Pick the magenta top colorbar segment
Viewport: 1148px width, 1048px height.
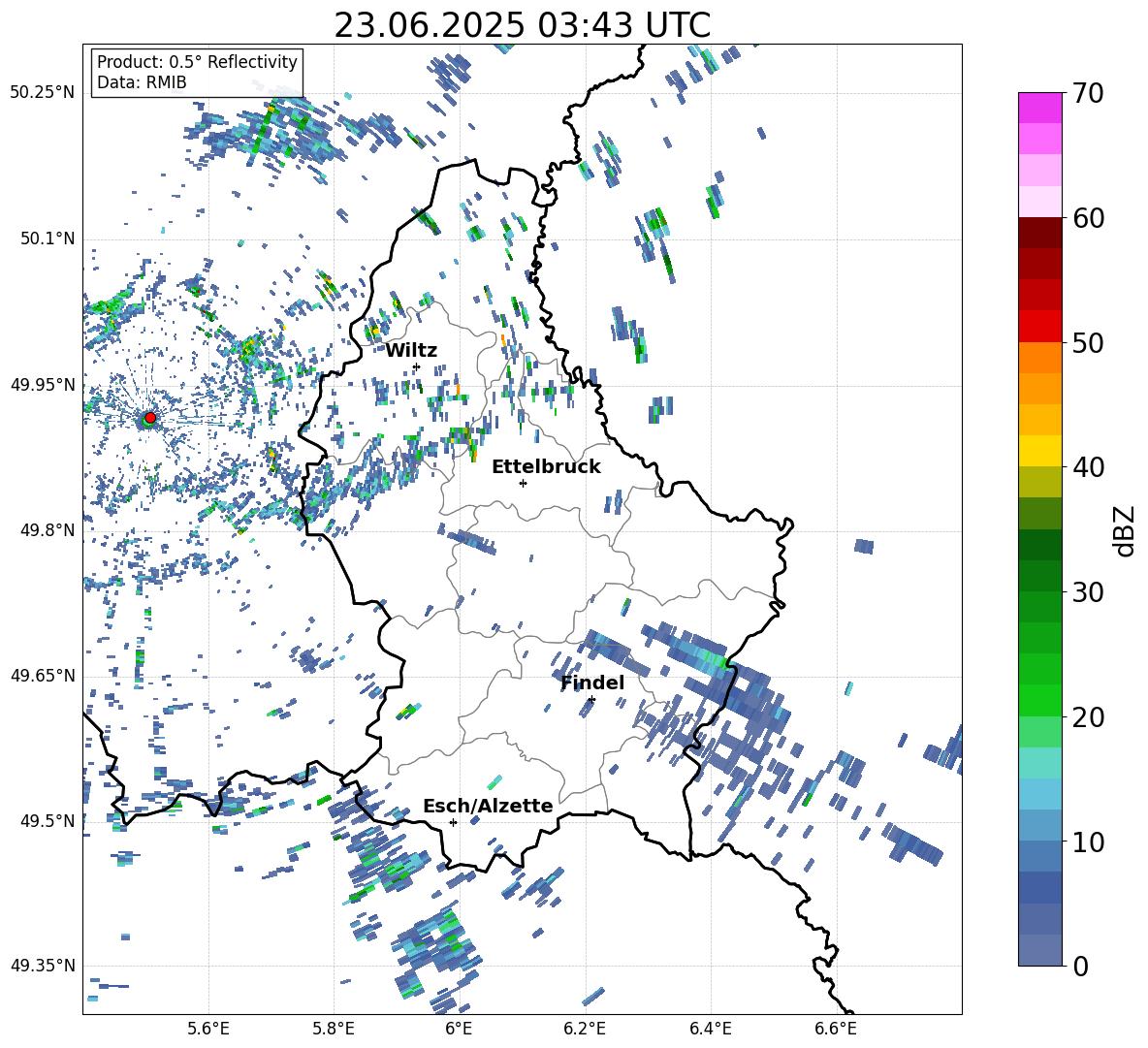[x=1039, y=108]
